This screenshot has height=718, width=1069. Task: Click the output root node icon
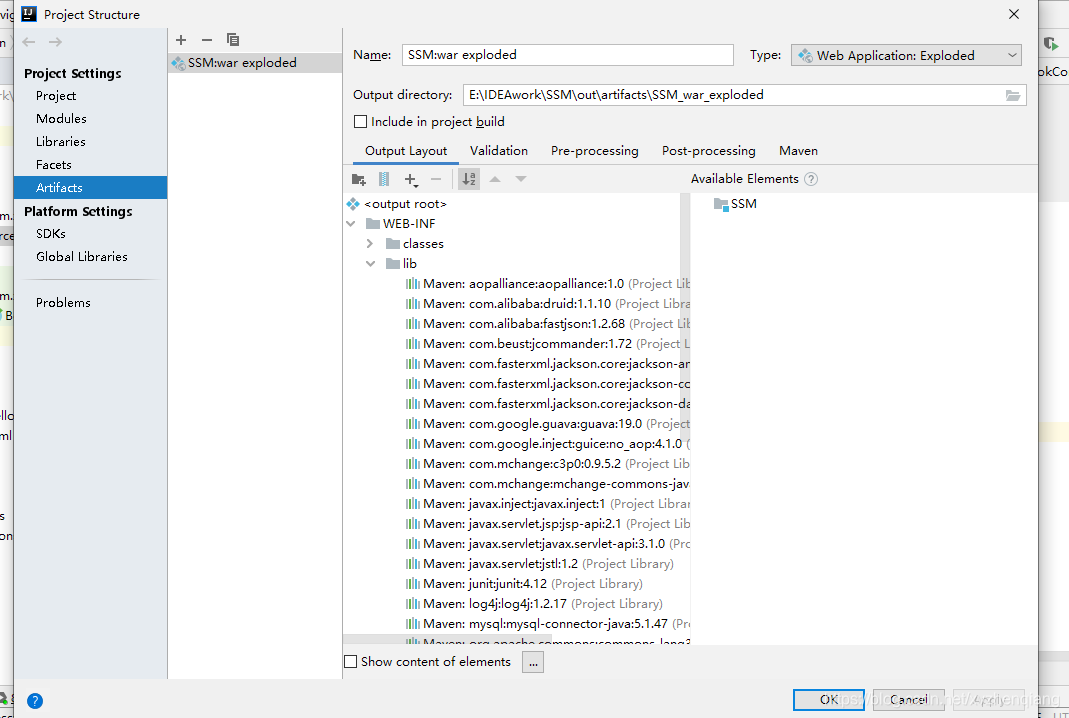click(x=352, y=204)
